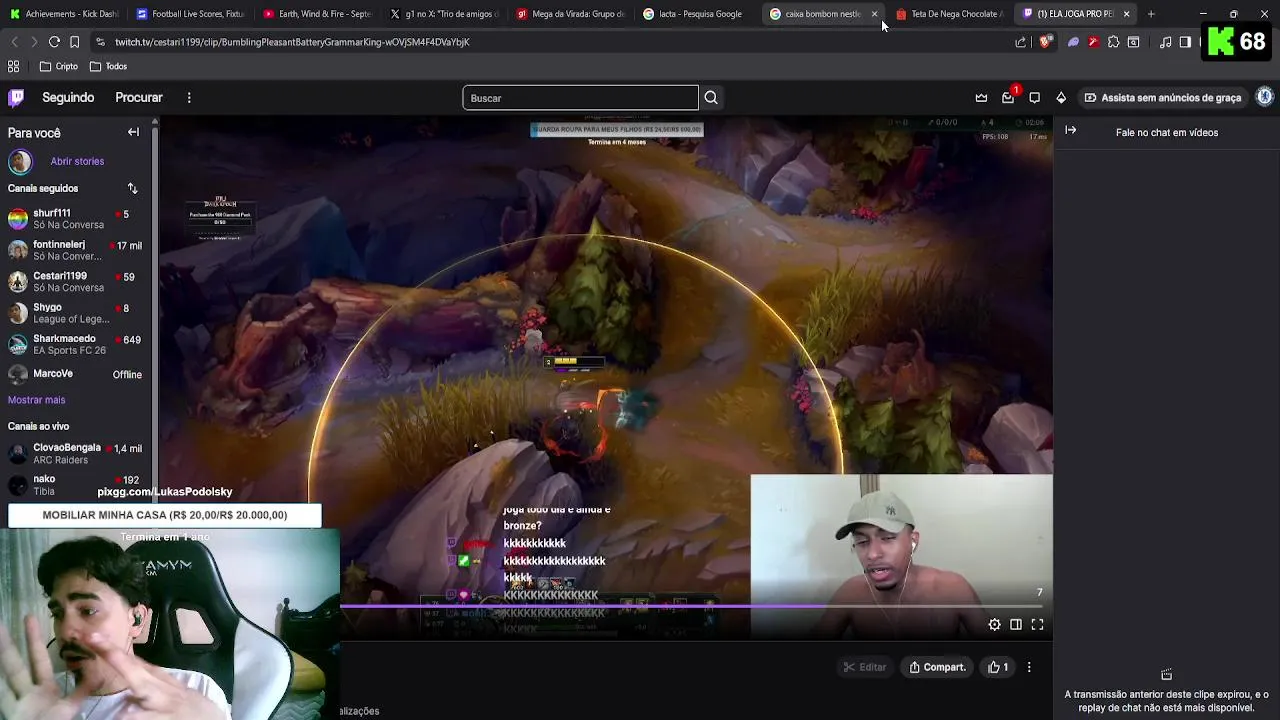Open the whispers chat bubble icon
This screenshot has width=1280, height=720.
tap(1035, 97)
